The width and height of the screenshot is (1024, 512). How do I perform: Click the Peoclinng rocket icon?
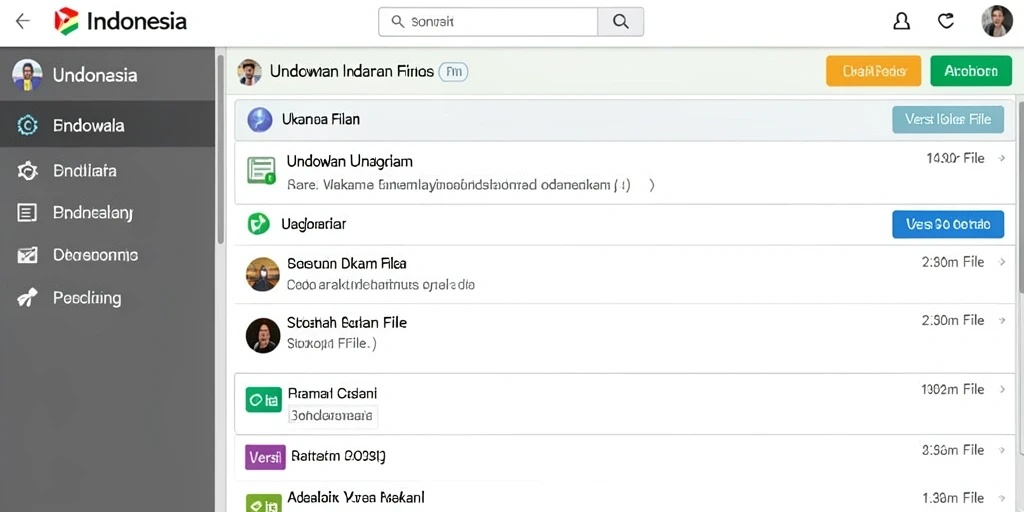tap(27, 298)
